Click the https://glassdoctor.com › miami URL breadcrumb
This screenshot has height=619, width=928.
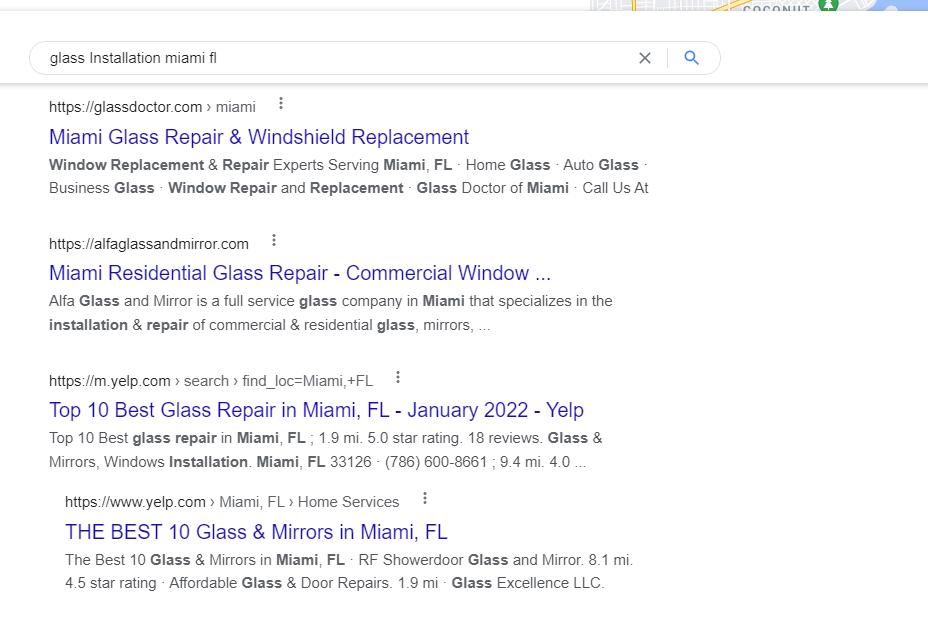[x=152, y=107]
